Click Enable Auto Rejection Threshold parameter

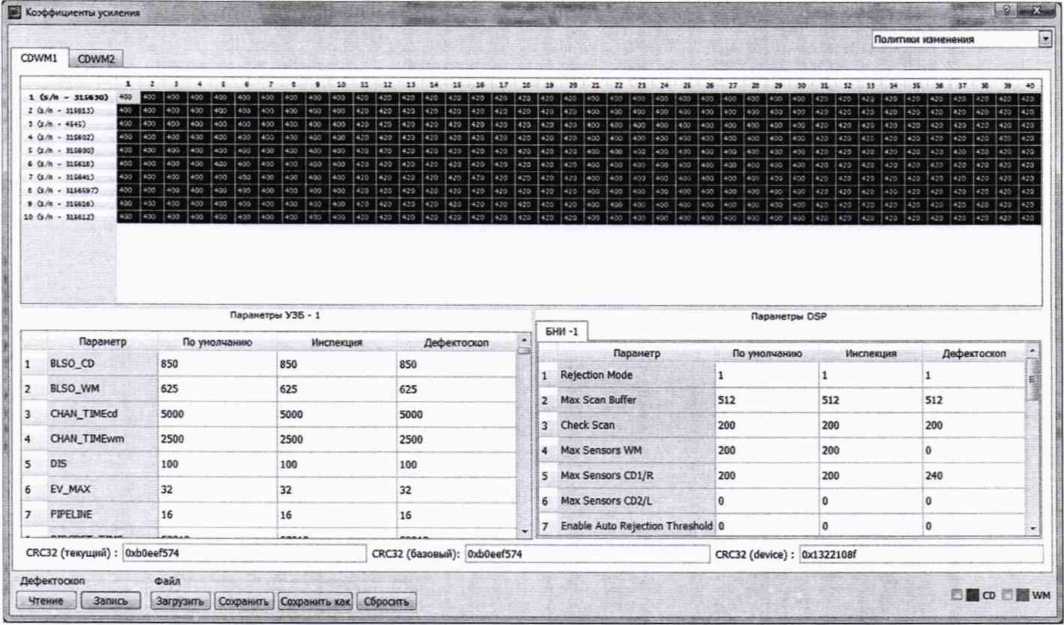(x=636, y=526)
